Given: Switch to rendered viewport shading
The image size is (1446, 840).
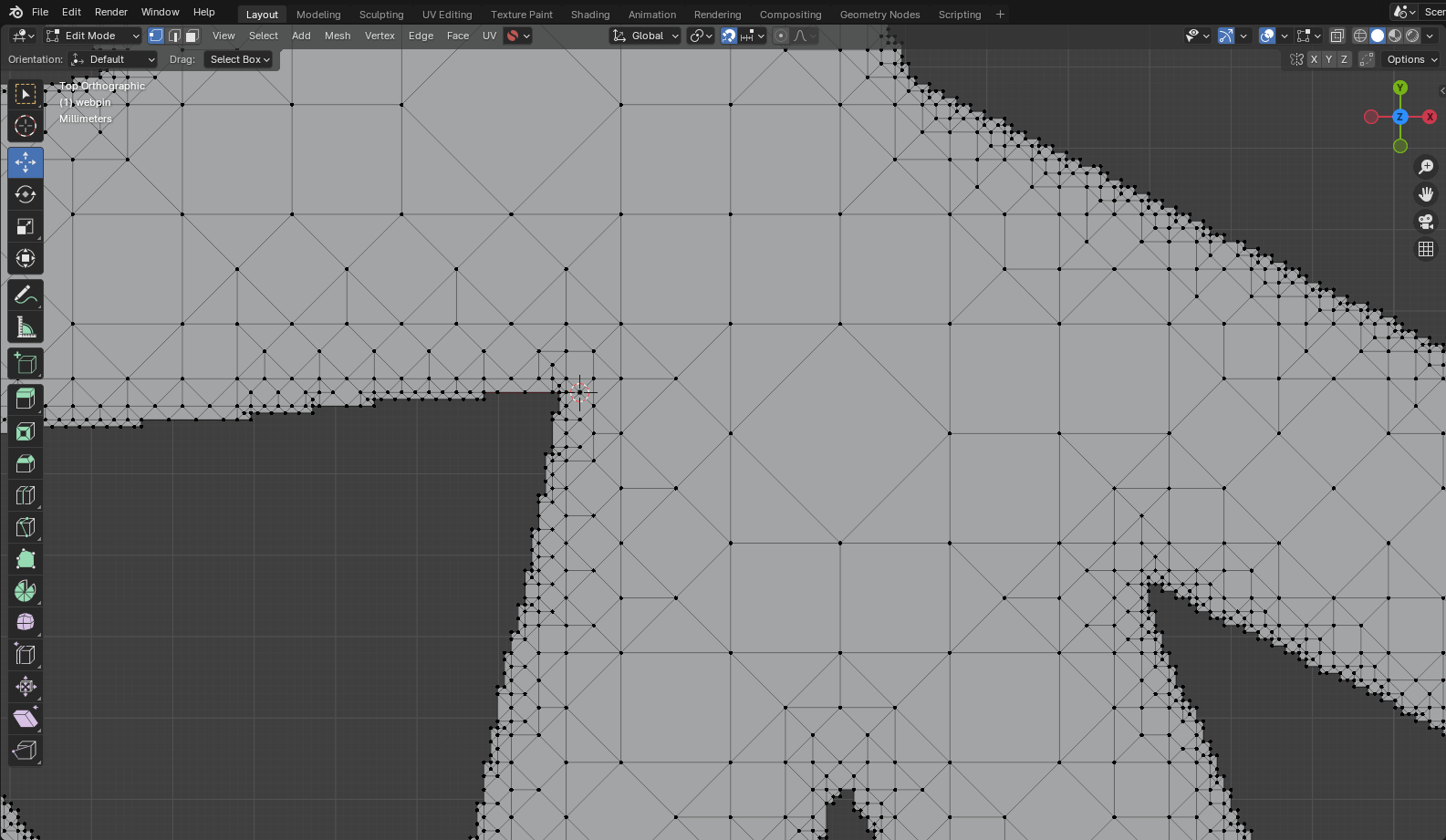Looking at the screenshot, I should pos(1412,36).
